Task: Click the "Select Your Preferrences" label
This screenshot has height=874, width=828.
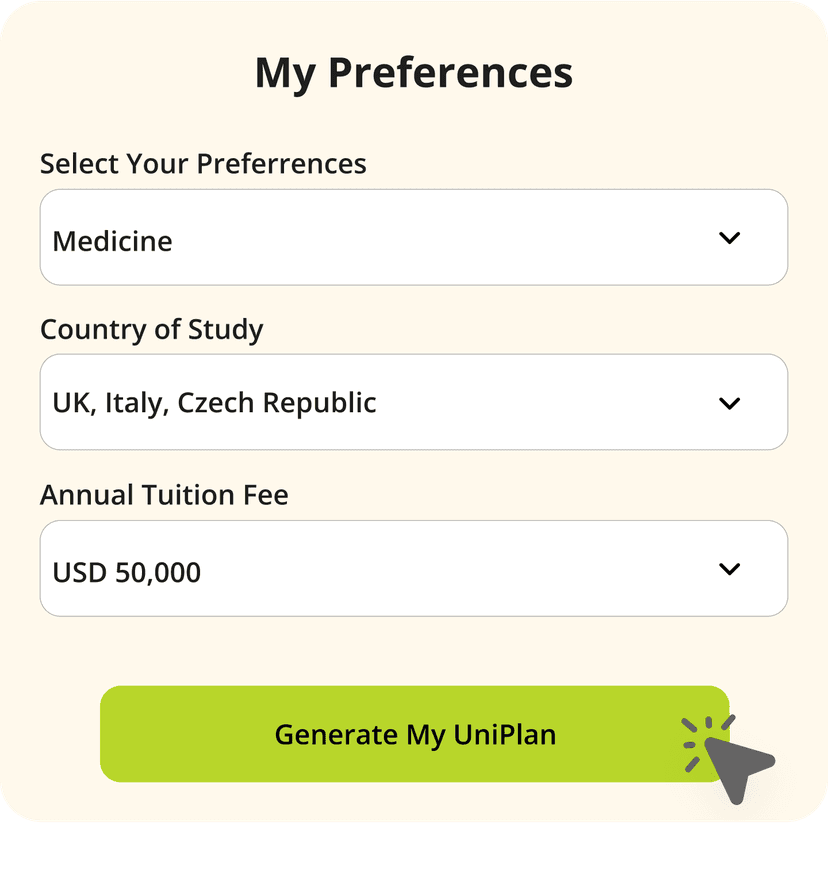Action: pos(203,164)
